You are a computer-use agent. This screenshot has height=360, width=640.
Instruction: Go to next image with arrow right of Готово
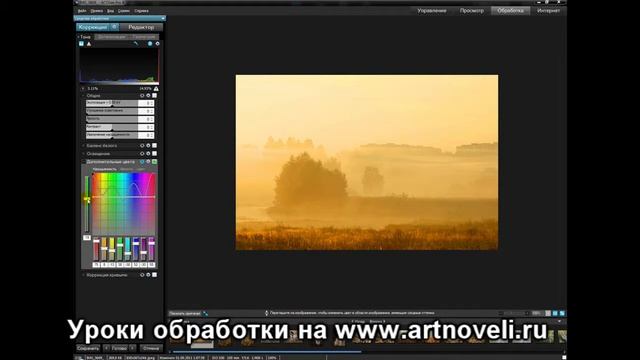(x=132, y=348)
